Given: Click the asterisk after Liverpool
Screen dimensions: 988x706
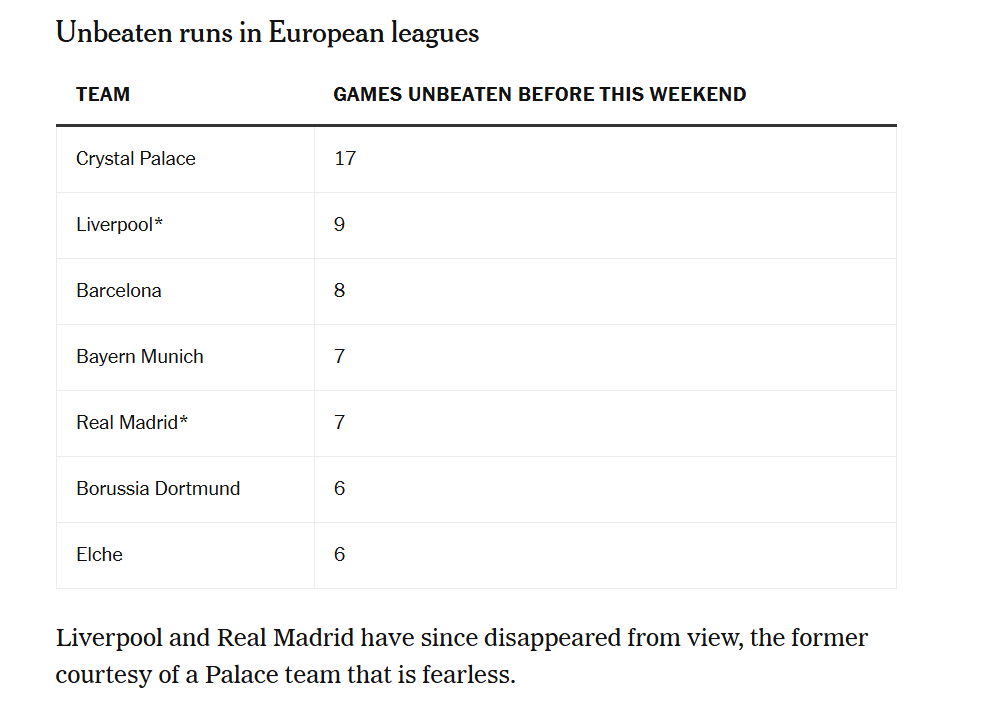Looking at the screenshot, I should [x=159, y=223].
